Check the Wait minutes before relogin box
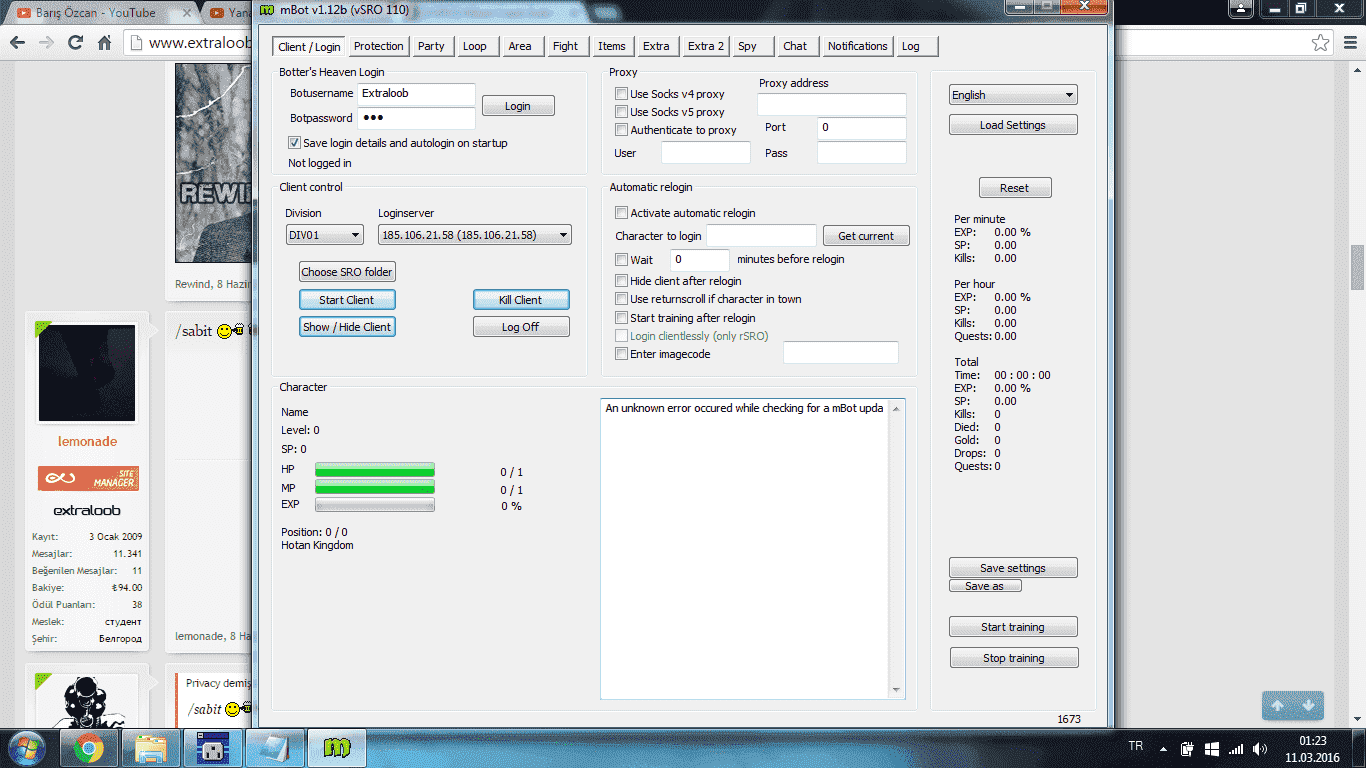 click(x=622, y=260)
